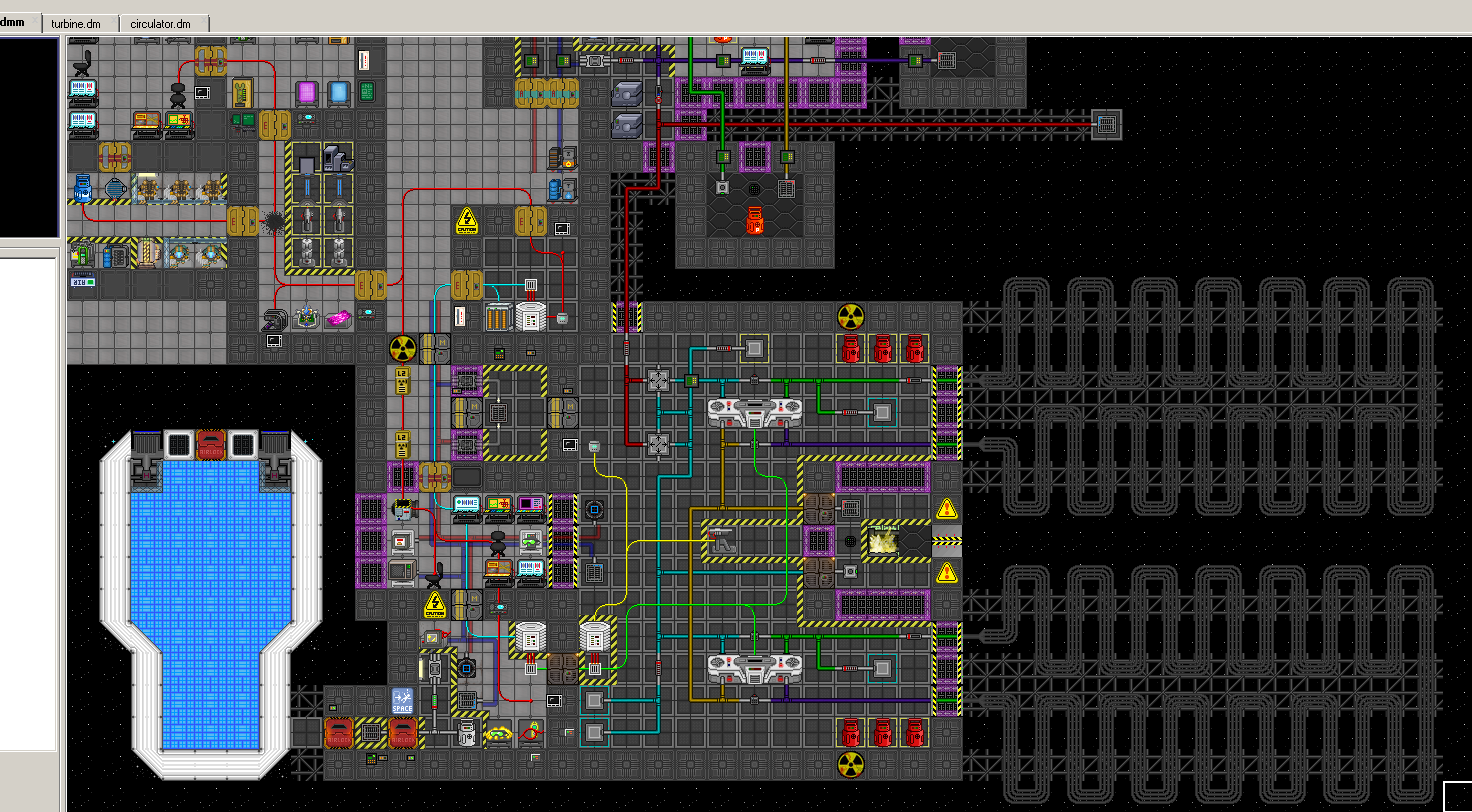Select the upper grey server box
Viewport: 1472px width, 812px height.
point(627,93)
